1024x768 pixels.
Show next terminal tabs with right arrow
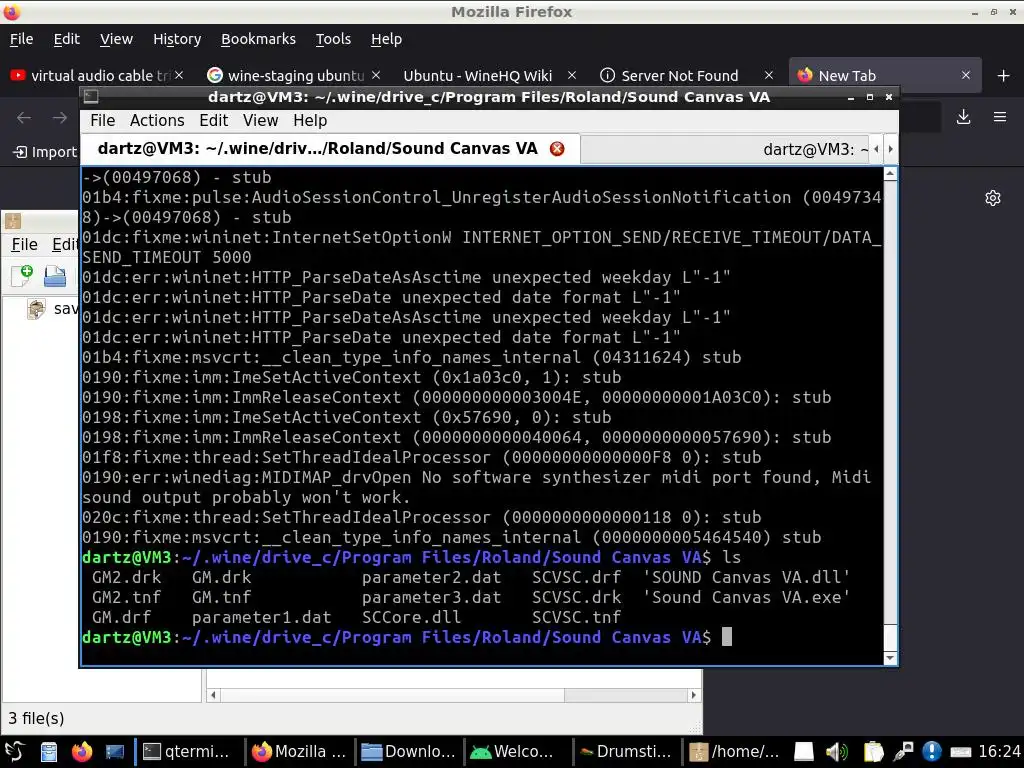click(x=890, y=150)
